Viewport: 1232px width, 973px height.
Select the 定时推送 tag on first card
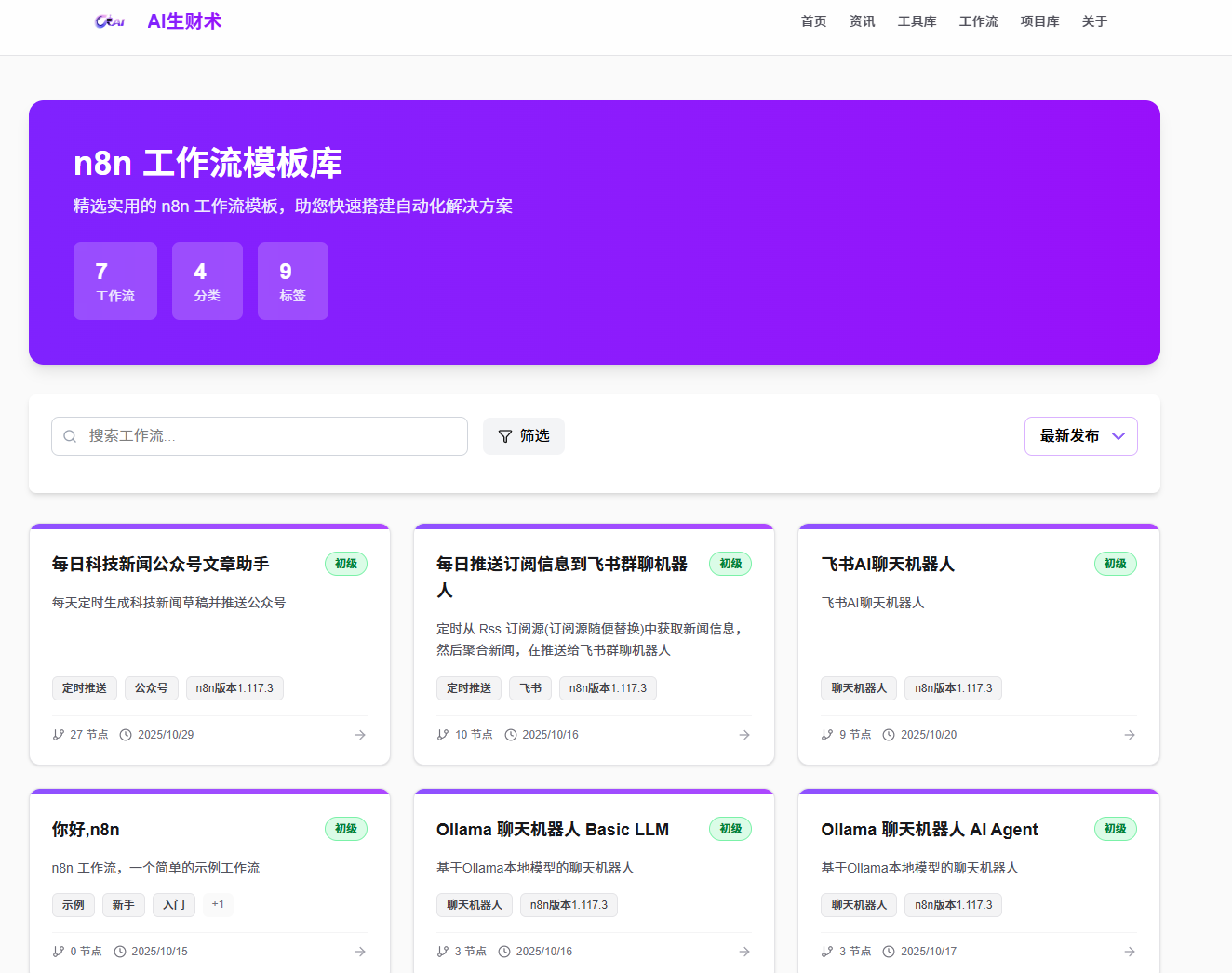point(85,688)
